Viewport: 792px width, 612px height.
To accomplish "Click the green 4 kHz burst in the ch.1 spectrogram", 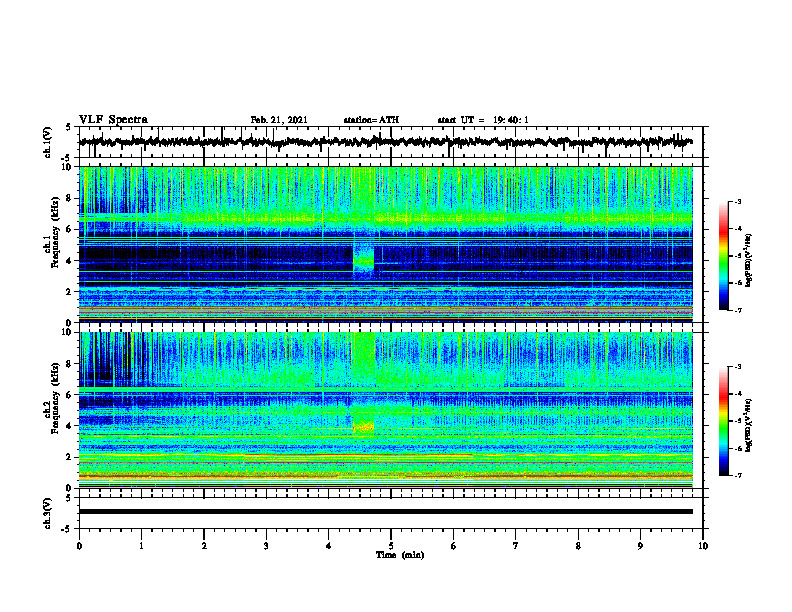I will coord(364,260).
